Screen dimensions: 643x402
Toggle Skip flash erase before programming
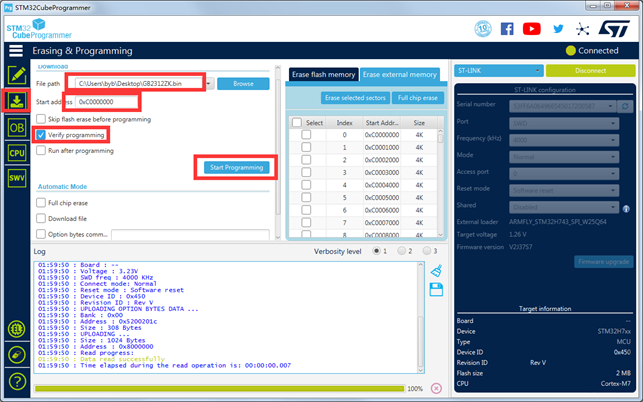[41, 119]
